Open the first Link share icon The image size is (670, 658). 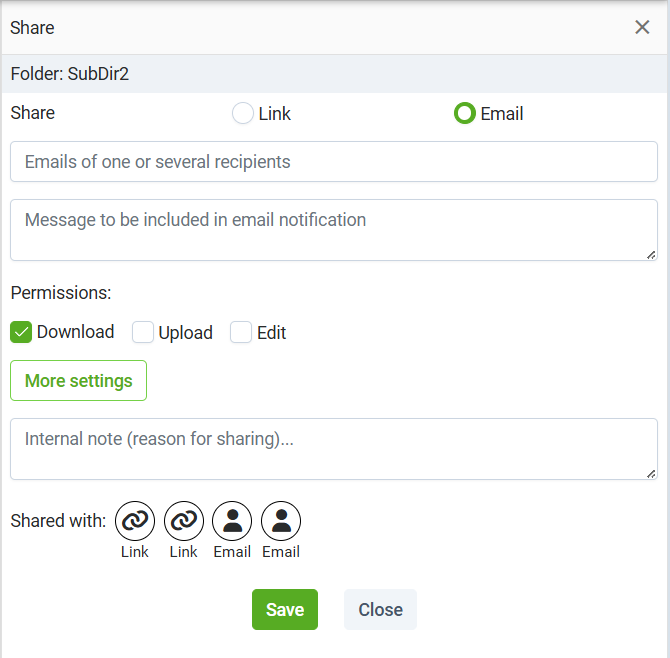pyautogui.click(x=135, y=521)
